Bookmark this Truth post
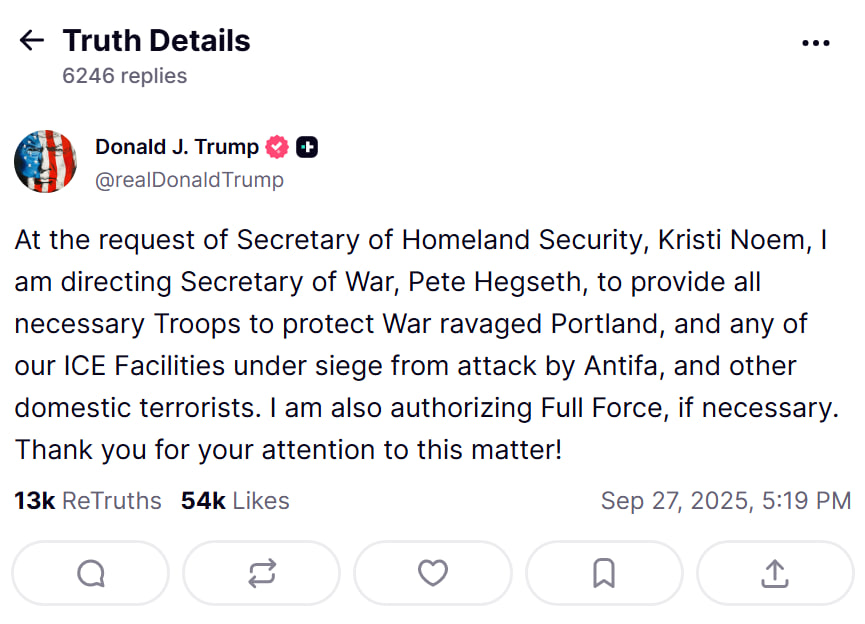Image resolution: width=865 pixels, height=624 pixels. point(604,573)
